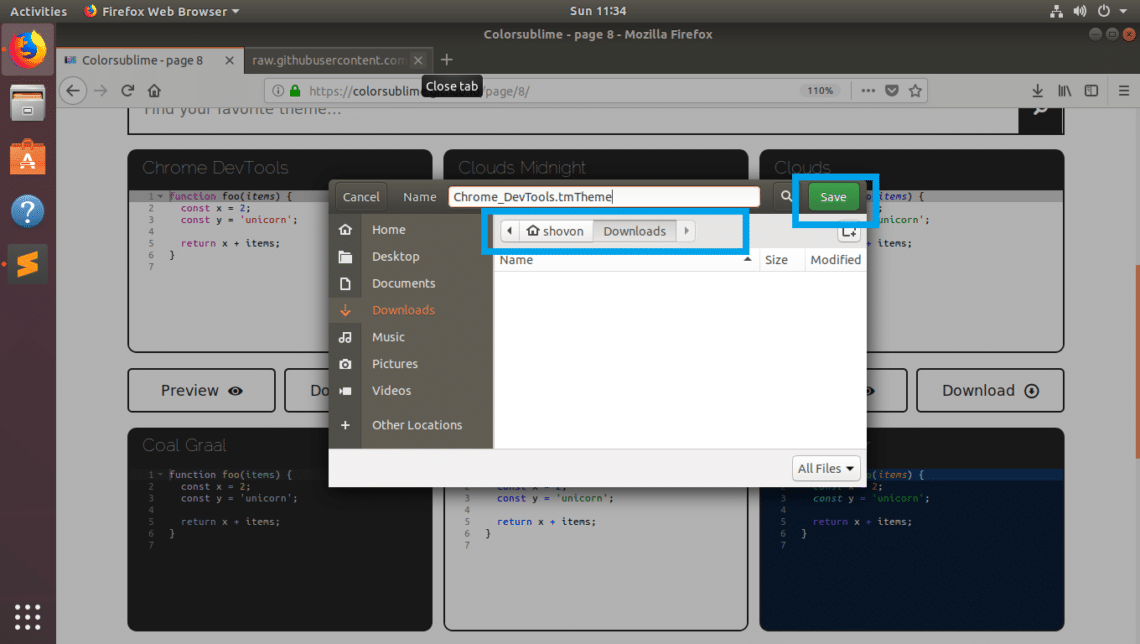Click the green padlock security icon
Screen dimensions: 1140x644
[295, 91]
